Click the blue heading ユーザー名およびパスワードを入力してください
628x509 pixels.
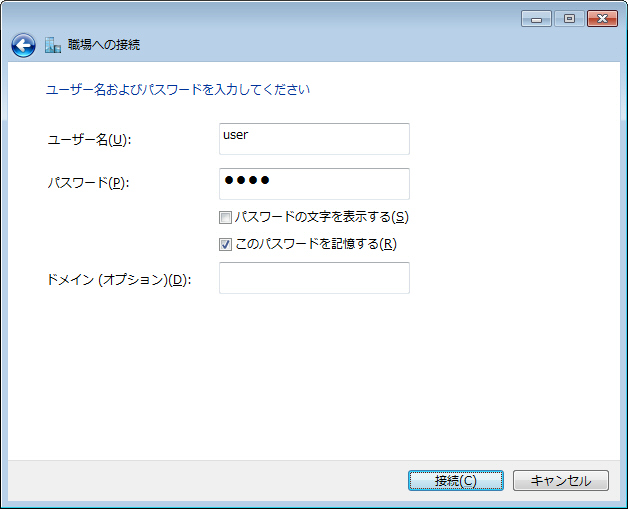click(178, 89)
